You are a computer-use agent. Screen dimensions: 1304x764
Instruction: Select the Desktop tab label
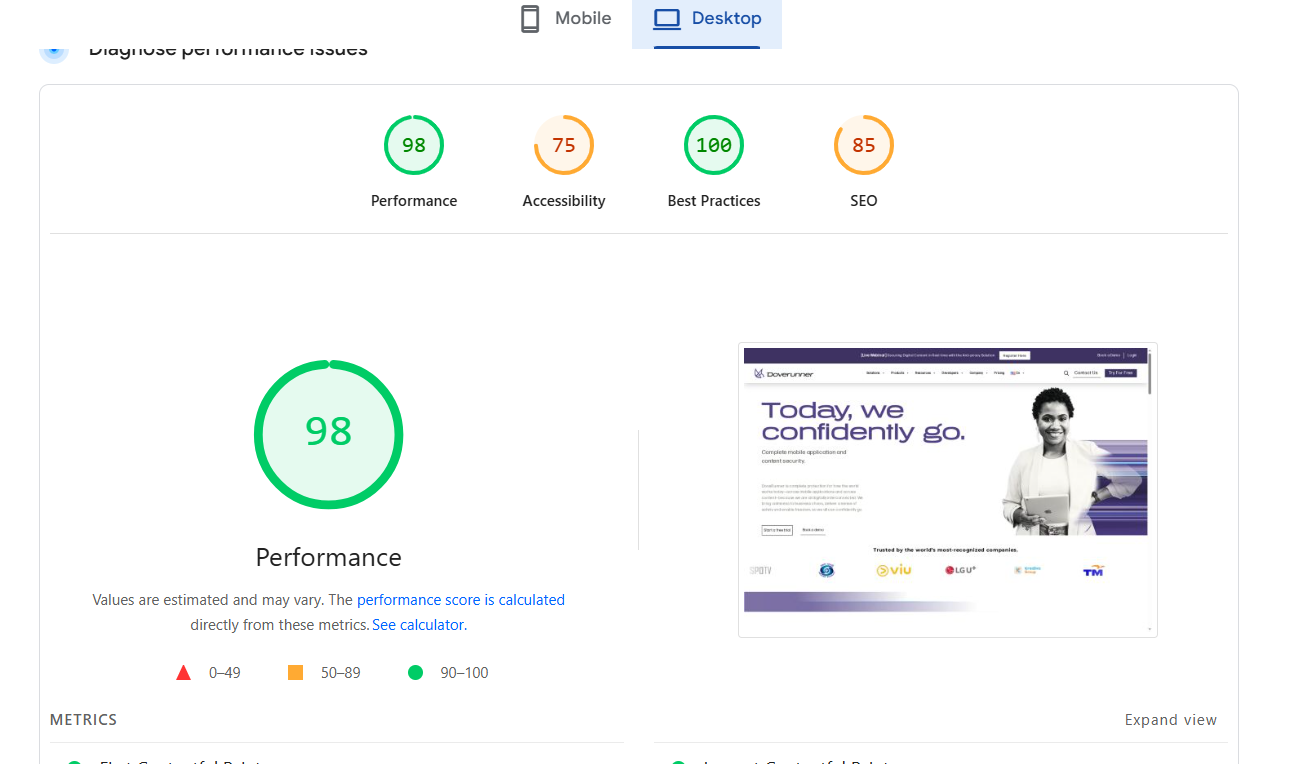point(726,19)
